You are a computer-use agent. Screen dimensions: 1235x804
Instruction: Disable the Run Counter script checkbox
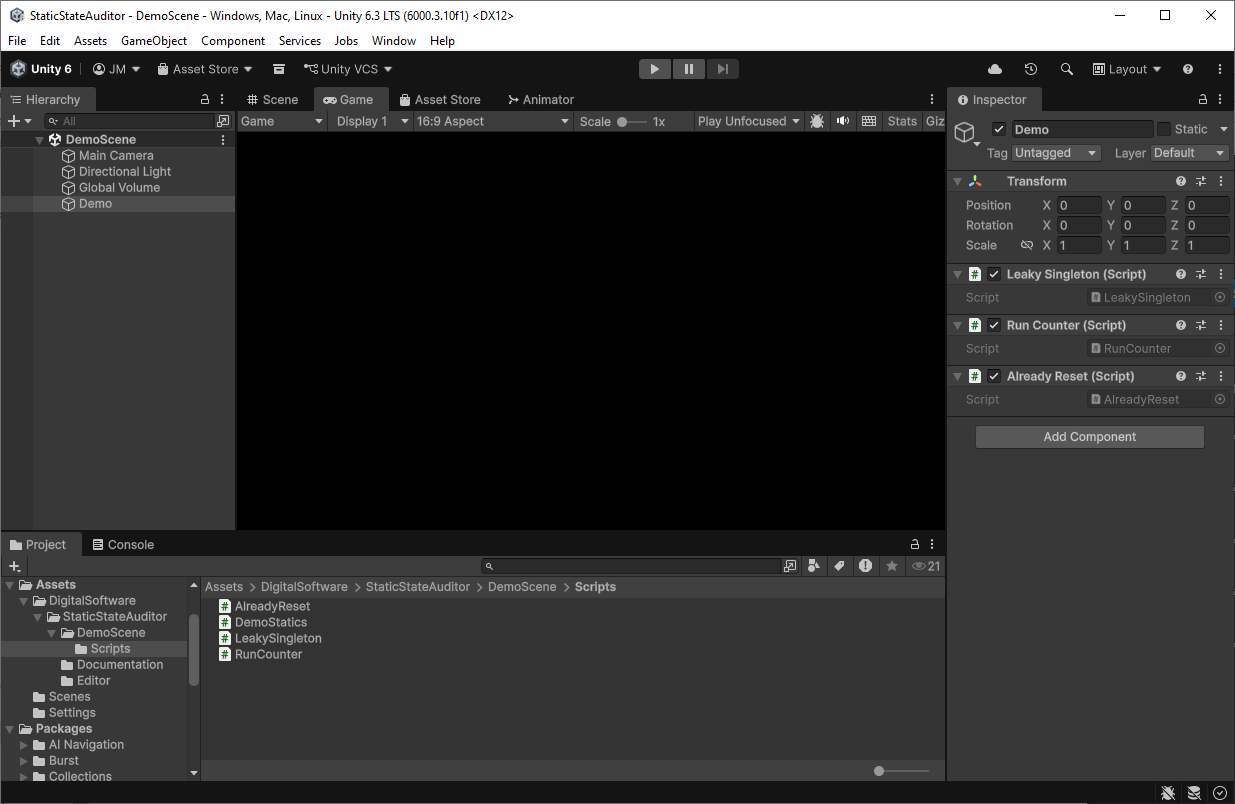(994, 325)
